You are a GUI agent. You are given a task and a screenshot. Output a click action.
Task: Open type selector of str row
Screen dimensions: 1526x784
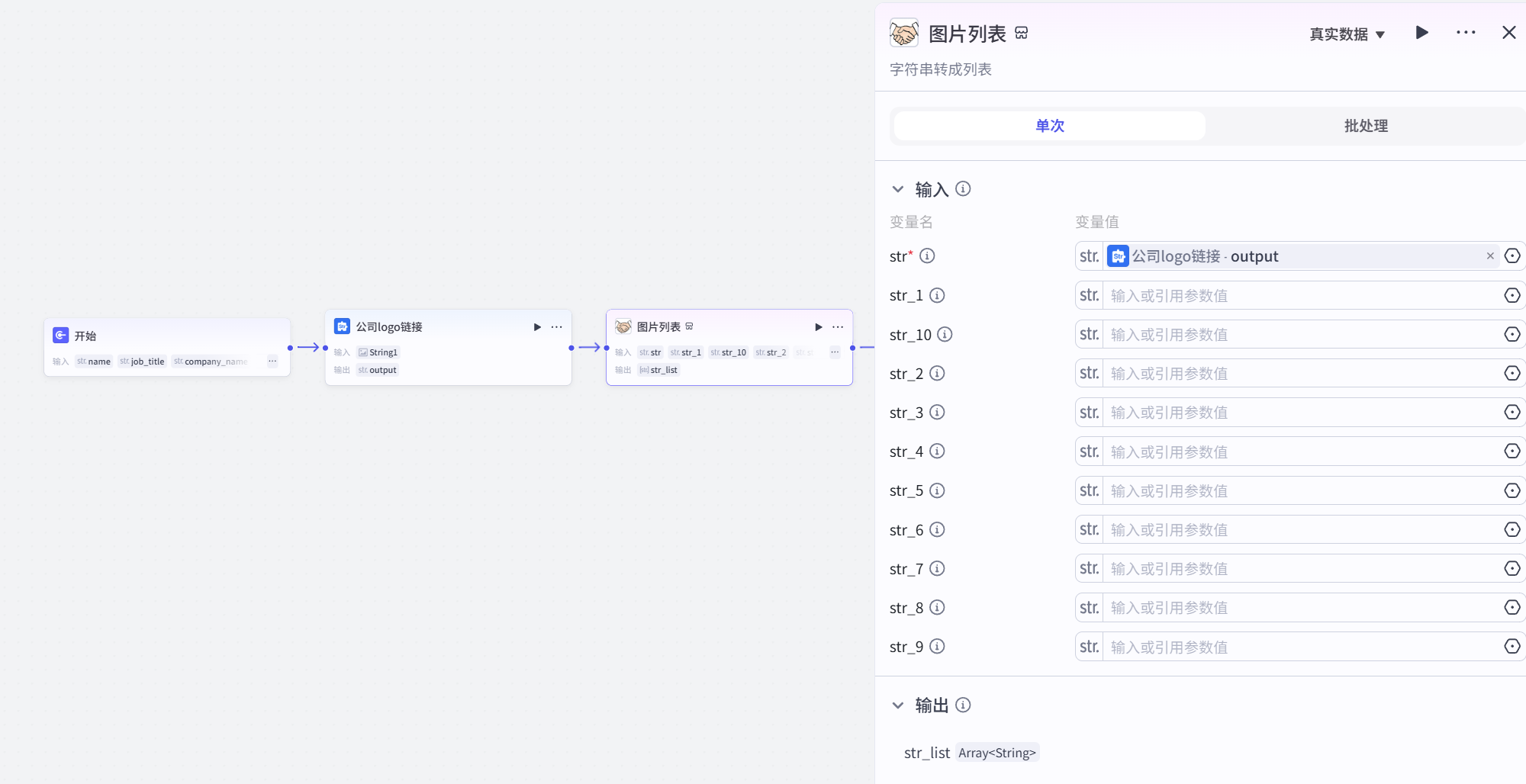coord(1090,256)
